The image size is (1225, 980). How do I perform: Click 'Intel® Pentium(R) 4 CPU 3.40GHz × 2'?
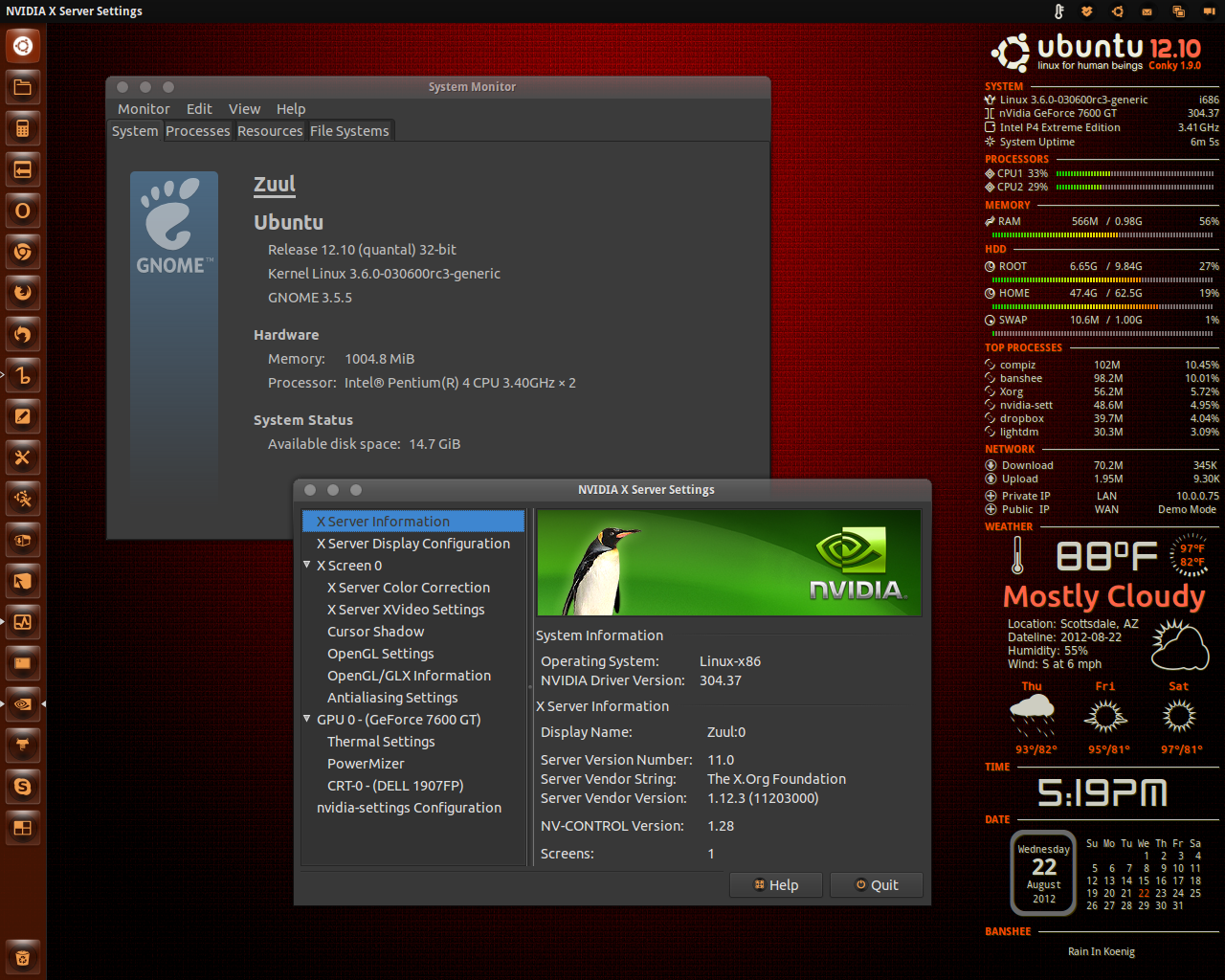(x=460, y=383)
